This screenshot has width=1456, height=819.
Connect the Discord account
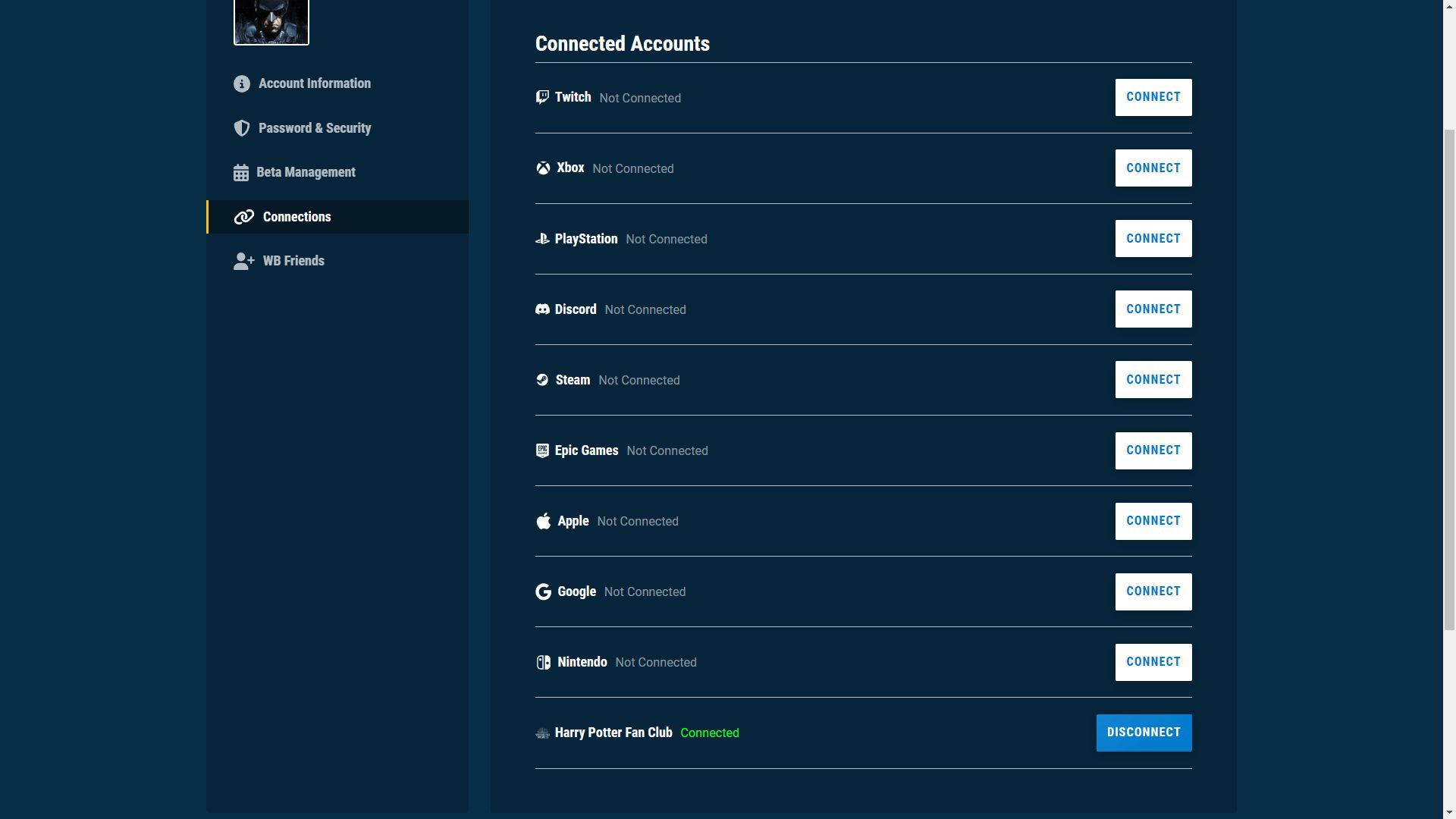coord(1153,309)
